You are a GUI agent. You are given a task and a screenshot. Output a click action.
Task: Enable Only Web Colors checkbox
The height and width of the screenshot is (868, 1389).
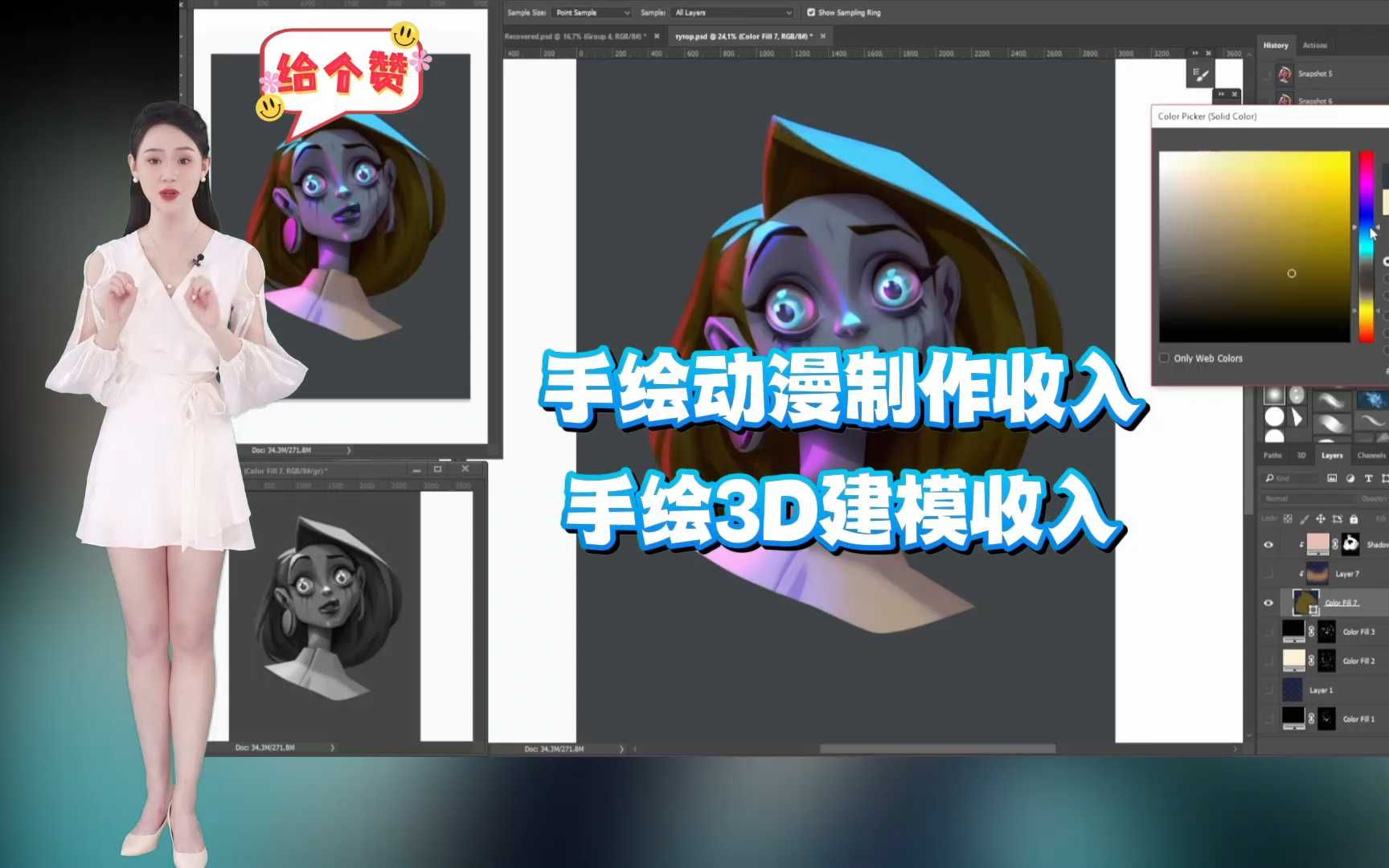(1164, 358)
